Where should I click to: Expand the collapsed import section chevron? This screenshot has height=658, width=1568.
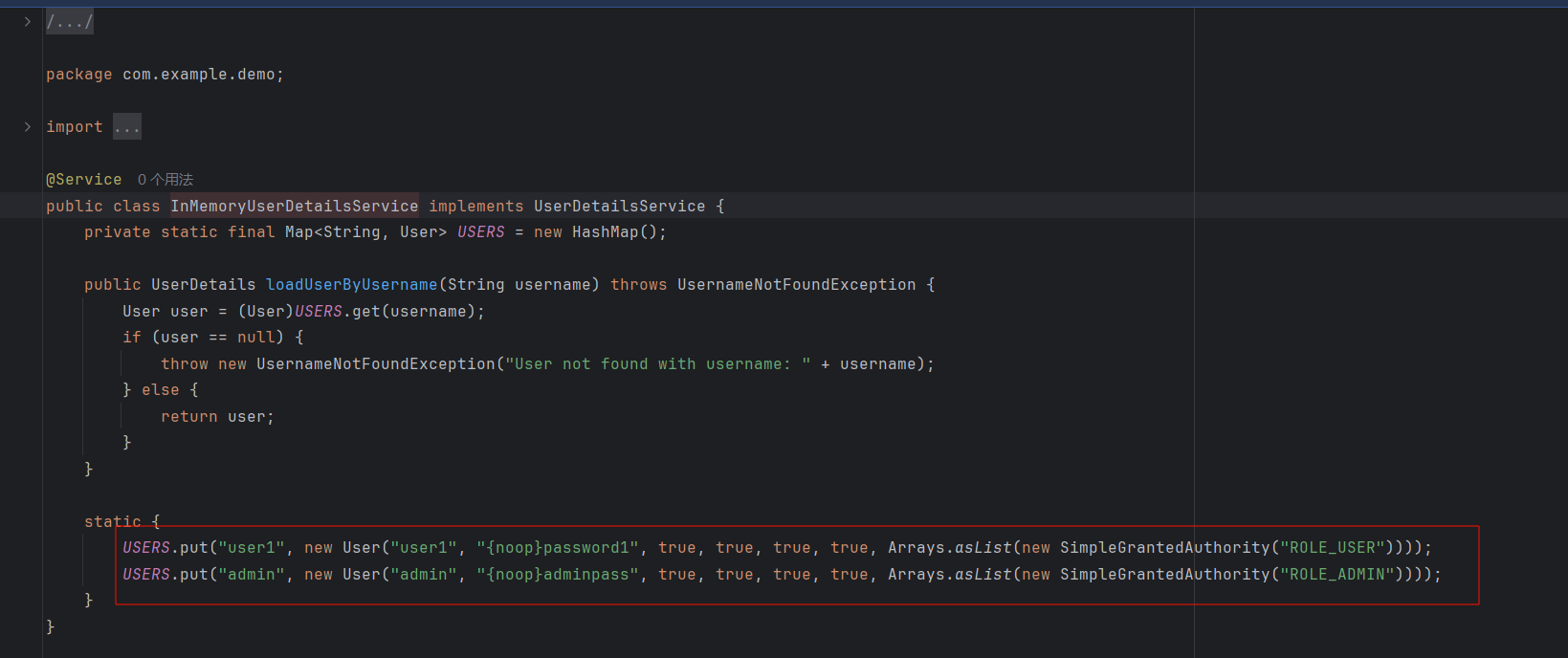tap(27, 126)
